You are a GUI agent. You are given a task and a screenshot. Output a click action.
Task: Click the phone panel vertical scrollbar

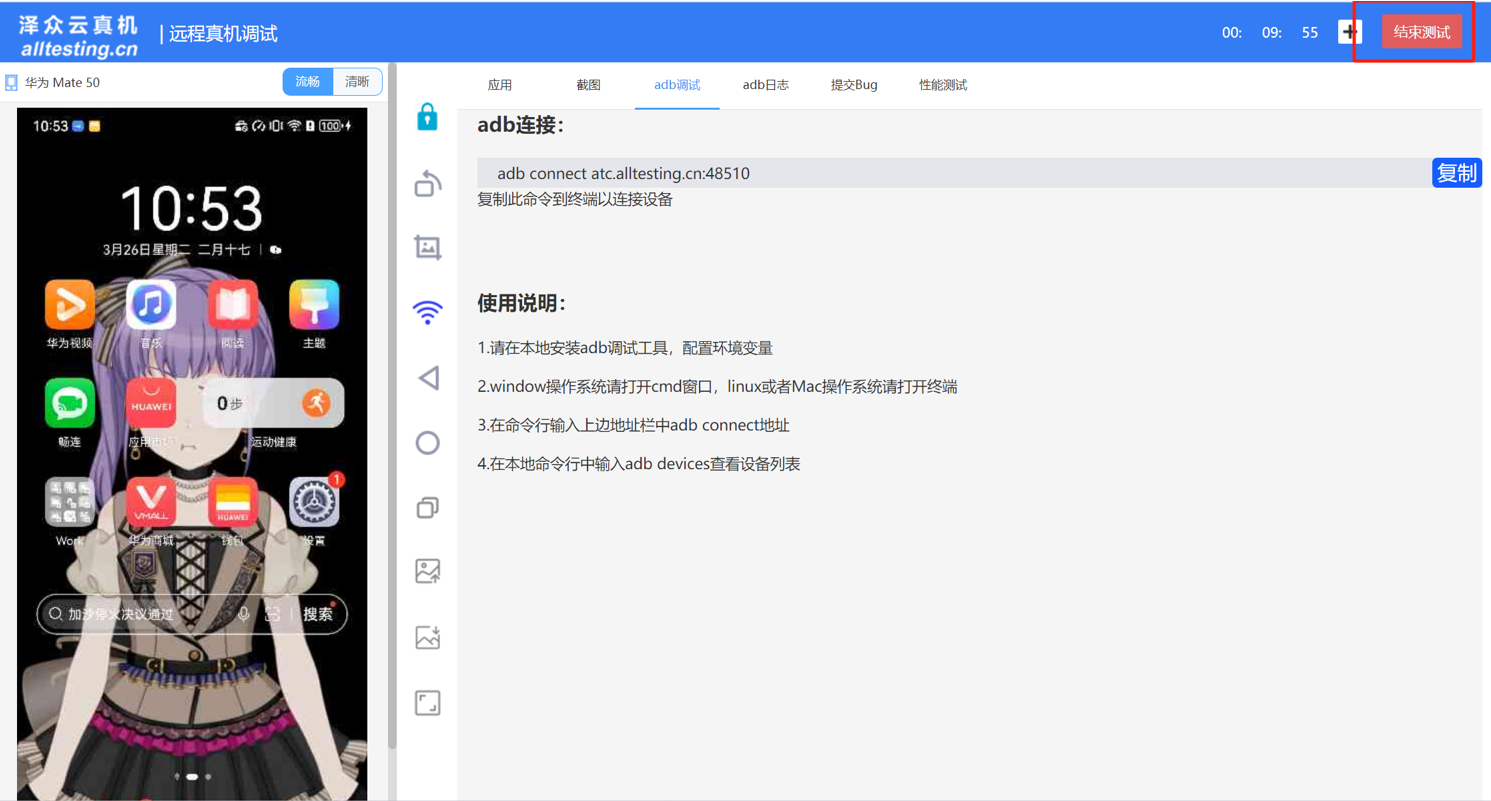click(392, 405)
